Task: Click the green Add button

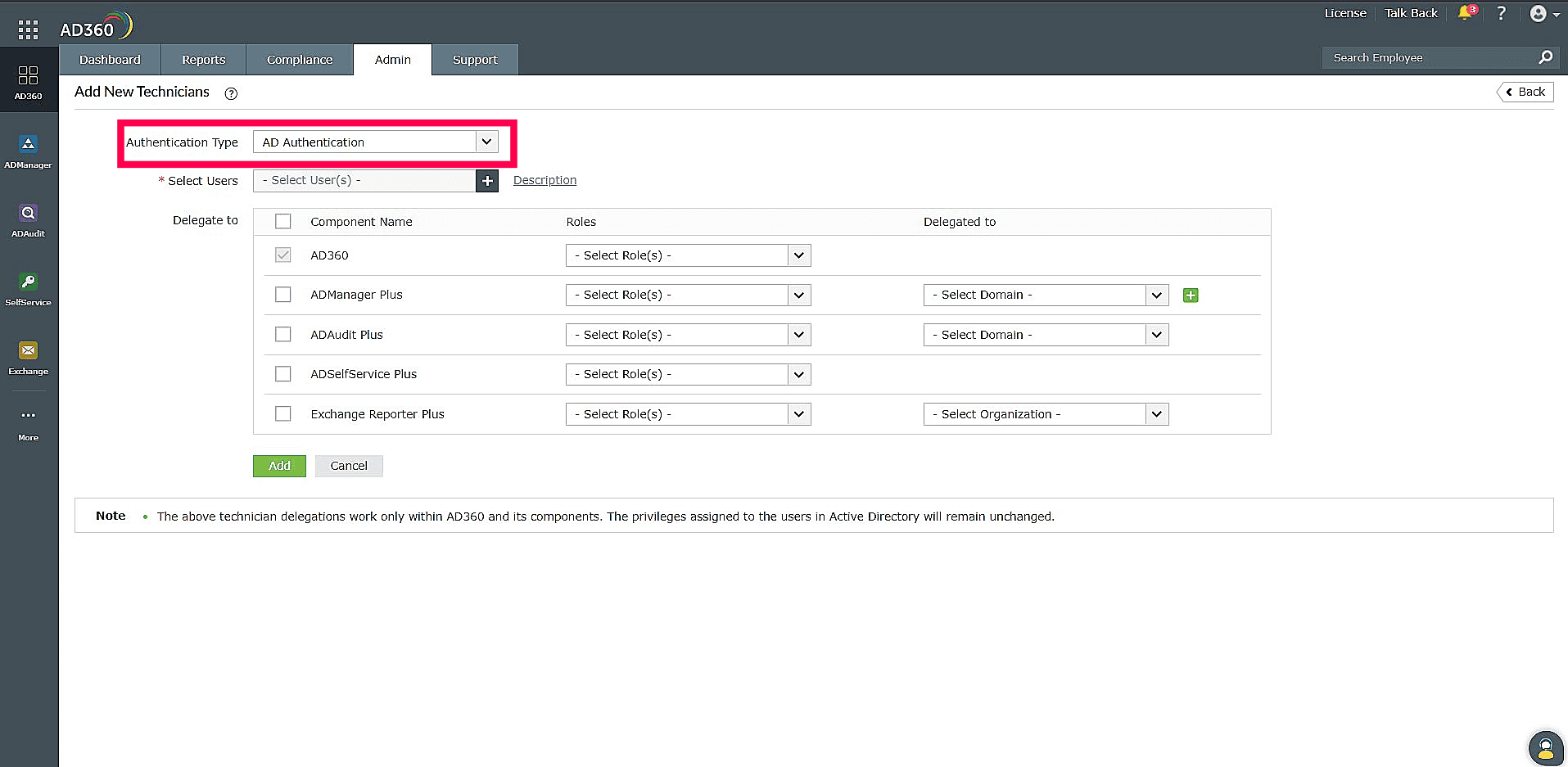Action: [278, 465]
